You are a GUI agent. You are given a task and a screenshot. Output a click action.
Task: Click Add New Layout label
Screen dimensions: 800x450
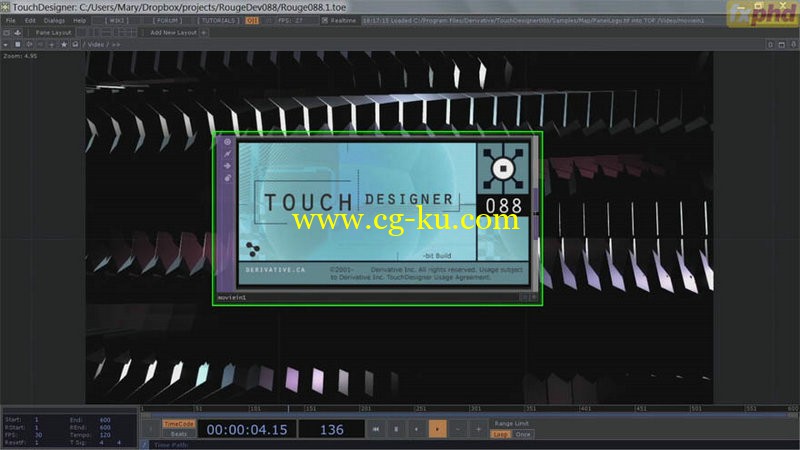click(173, 33)
